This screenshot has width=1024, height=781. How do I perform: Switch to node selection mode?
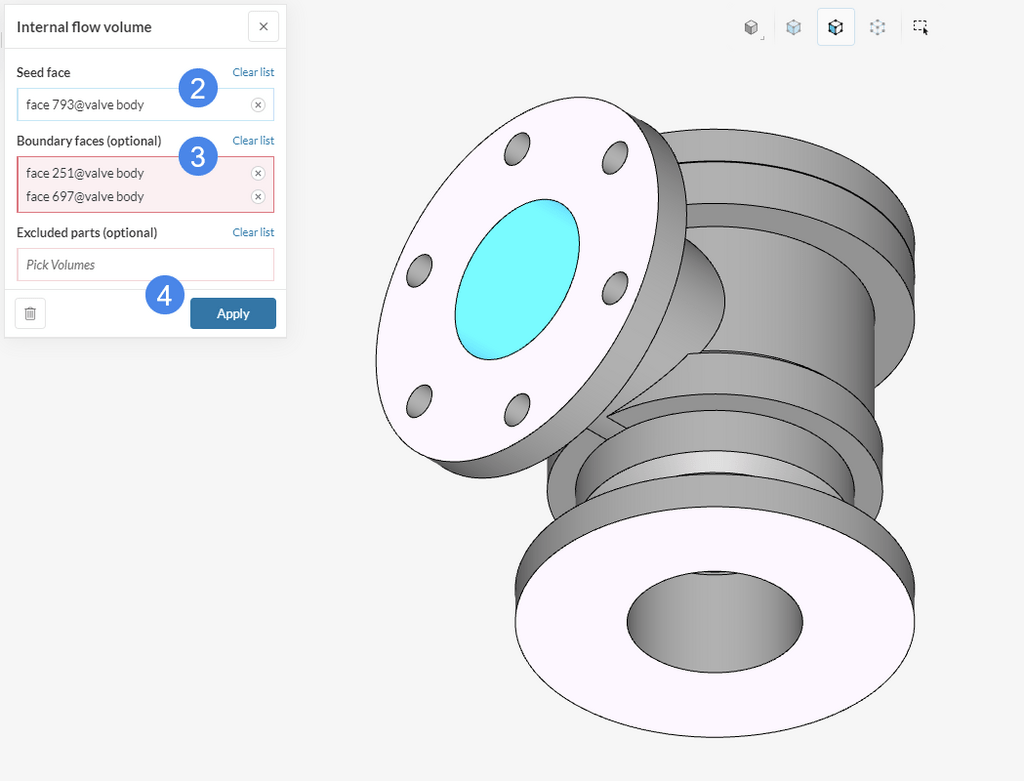pyautogui.click(x=878, y=27)
